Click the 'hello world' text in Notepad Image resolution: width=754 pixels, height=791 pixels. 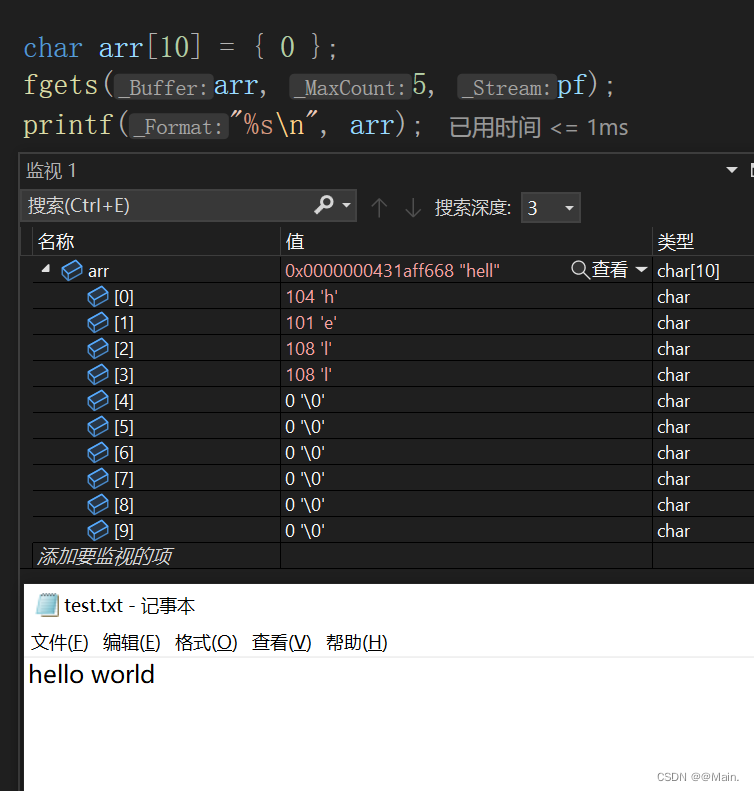[91, 674]
